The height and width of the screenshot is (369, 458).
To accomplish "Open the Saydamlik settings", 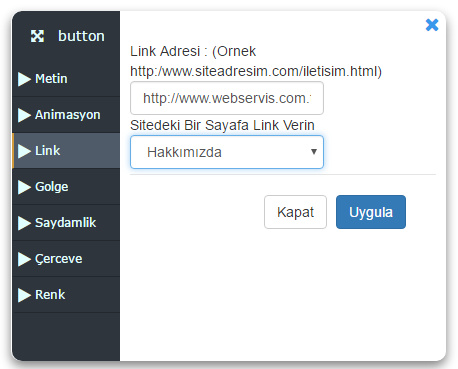I will pyautogui.click(x=66, y=223).
